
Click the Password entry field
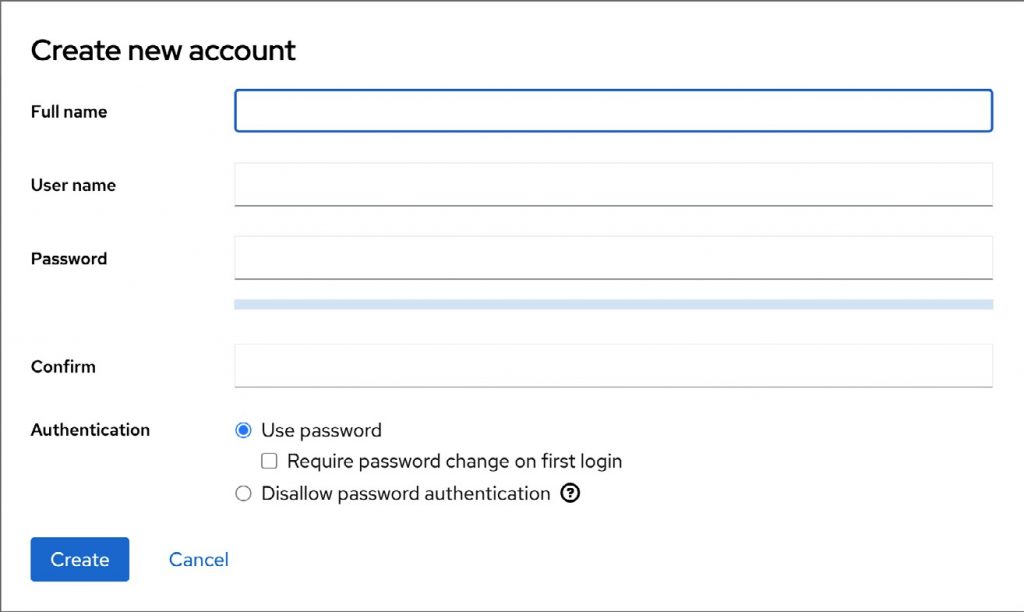click(x=613, y=258)
